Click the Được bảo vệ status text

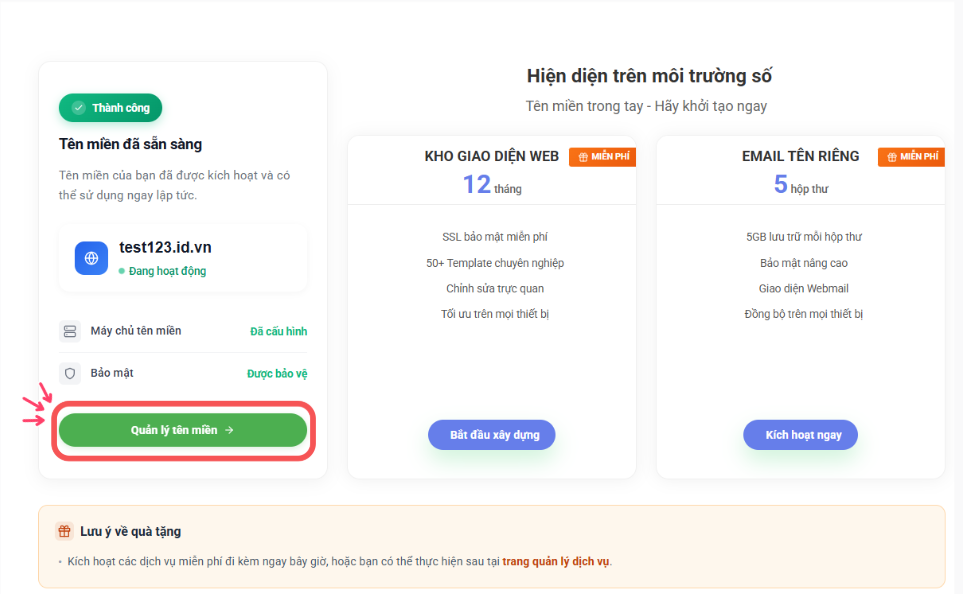[x=277, y=373]
